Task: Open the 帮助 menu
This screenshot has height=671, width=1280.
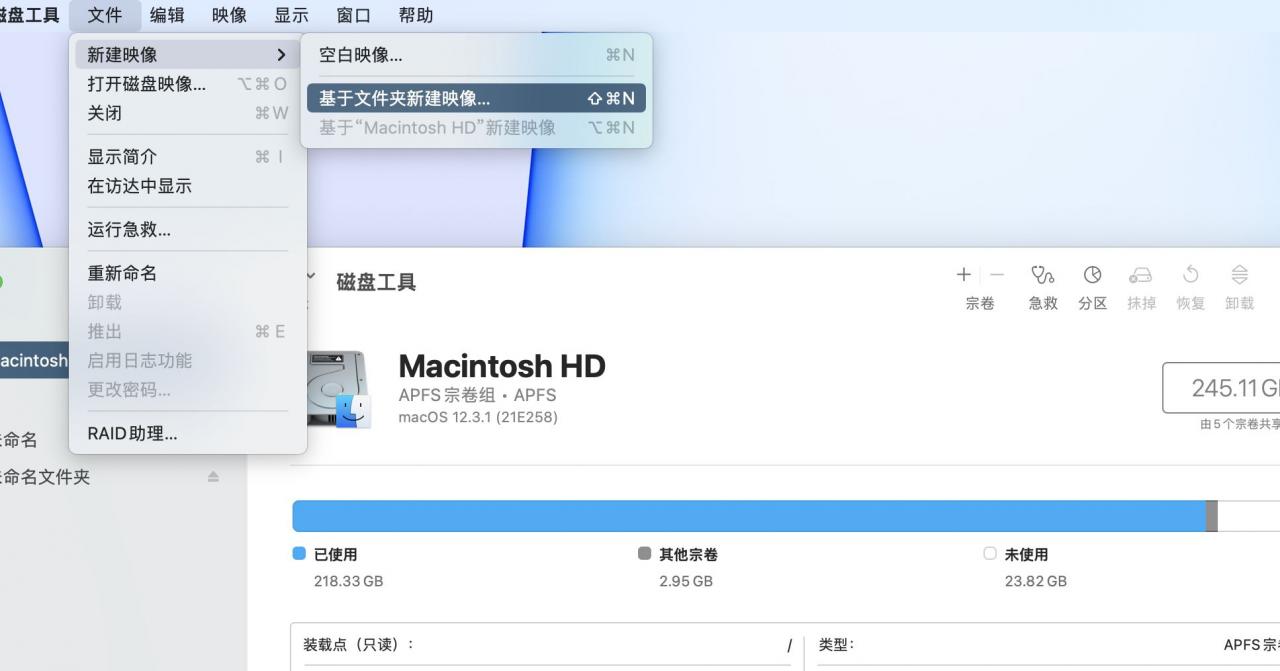Action: pyautogui.click(x=415, y=15)
